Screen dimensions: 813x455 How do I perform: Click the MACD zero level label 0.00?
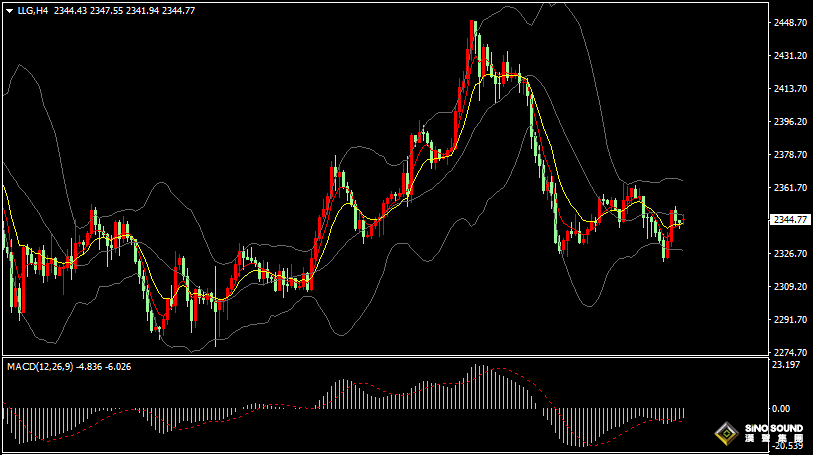click(780, 408)
